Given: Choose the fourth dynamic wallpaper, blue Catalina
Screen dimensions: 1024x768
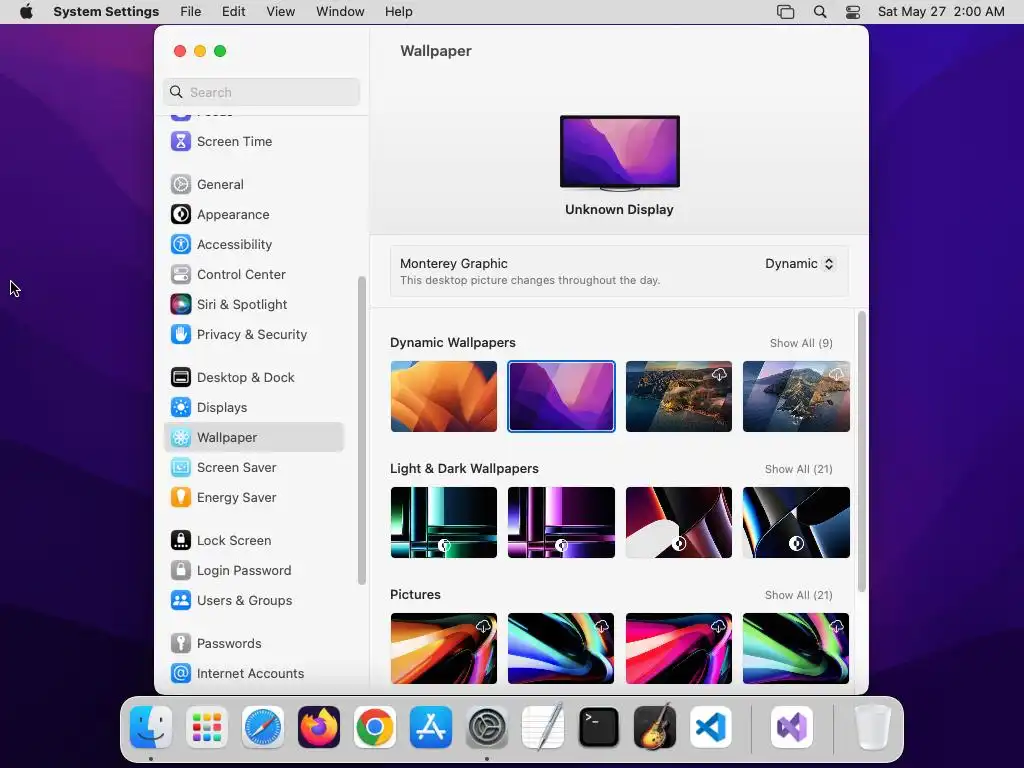Looking at the screenshot, I should click(796, 396).
